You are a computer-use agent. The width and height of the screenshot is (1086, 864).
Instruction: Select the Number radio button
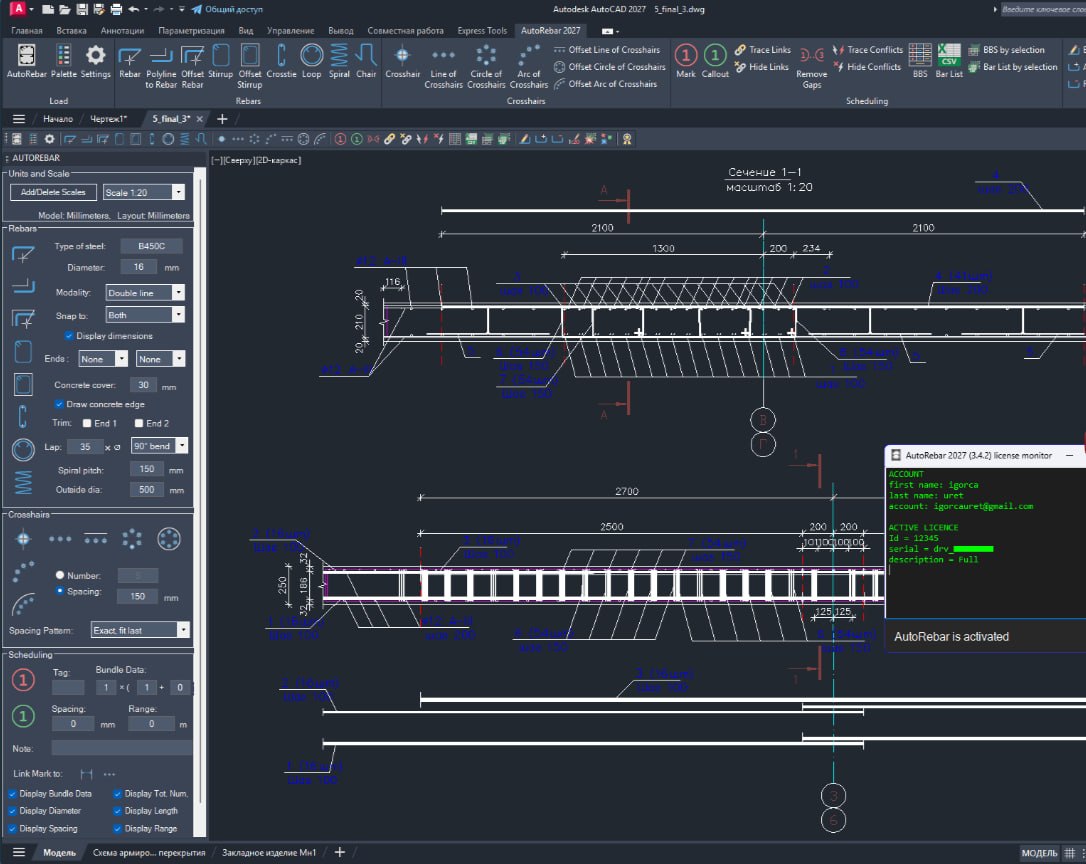[60, 575]
